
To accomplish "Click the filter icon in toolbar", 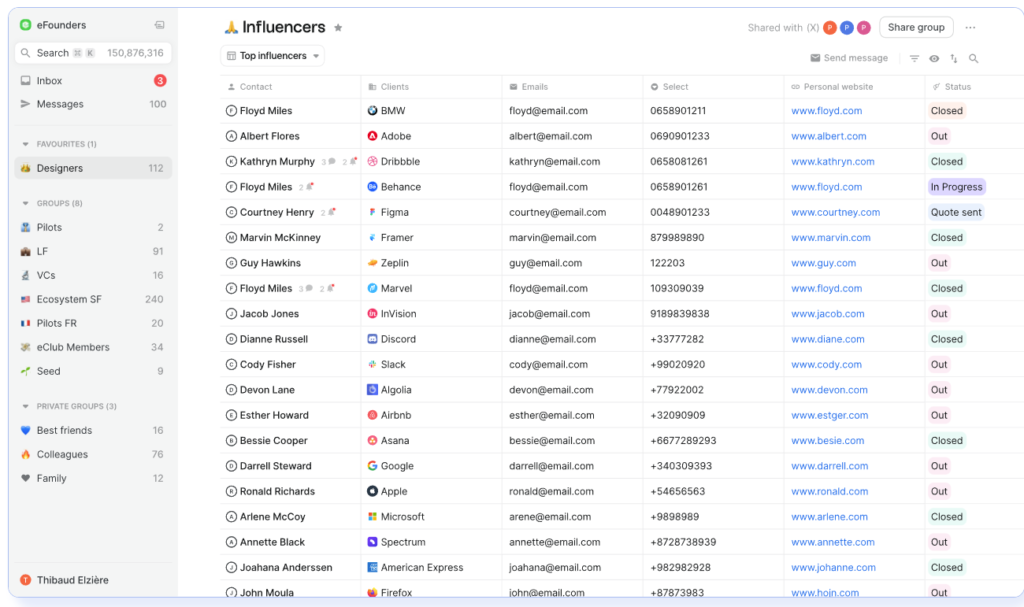I will (914, 58).
